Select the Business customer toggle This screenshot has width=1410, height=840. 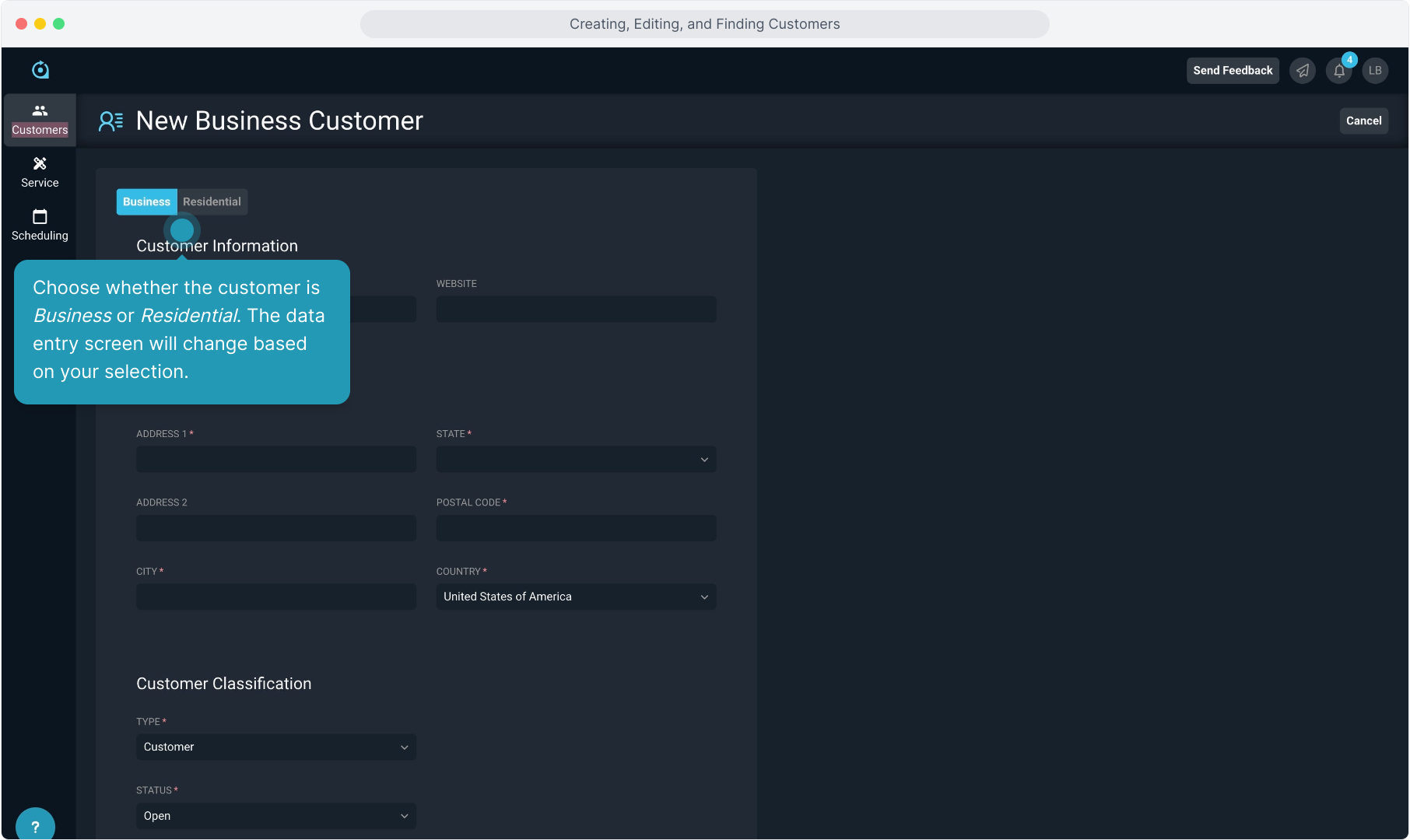146,202
